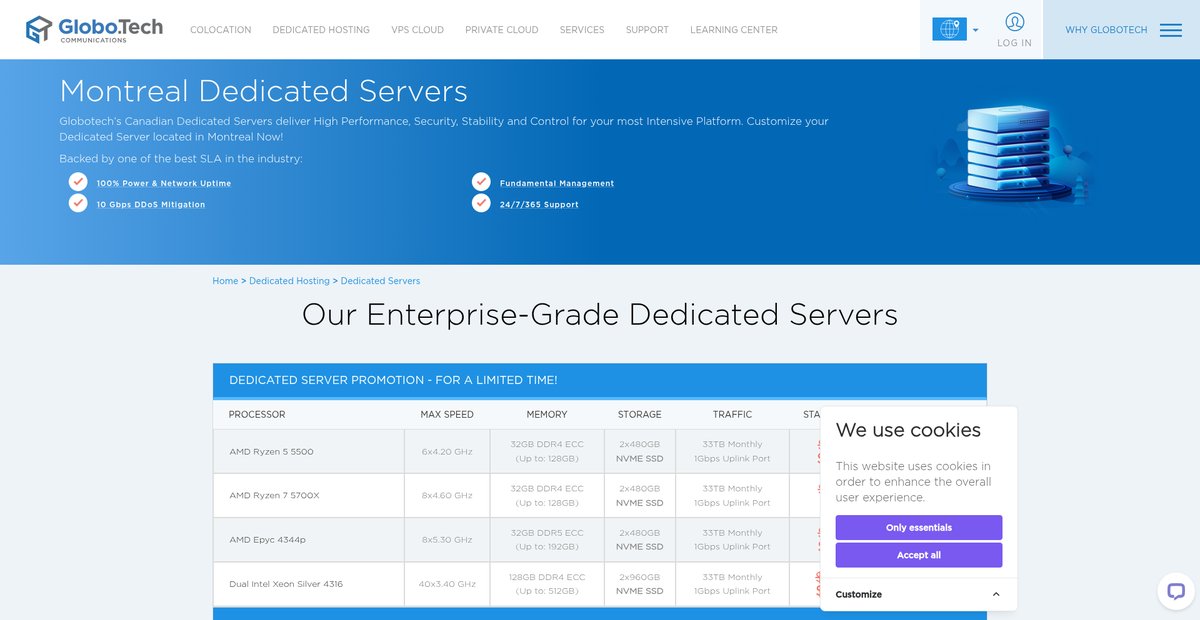1200x620 pixels.
Task: Click the 40x3.40 GHz speed cell
Action: point(447,584)
